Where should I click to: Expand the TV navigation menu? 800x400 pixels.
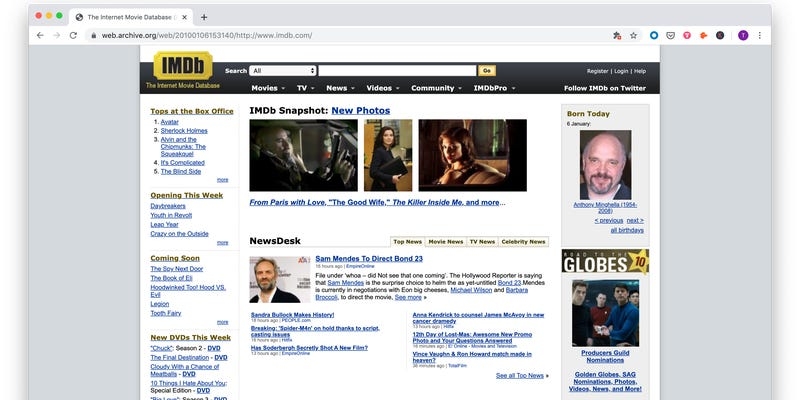306,88
